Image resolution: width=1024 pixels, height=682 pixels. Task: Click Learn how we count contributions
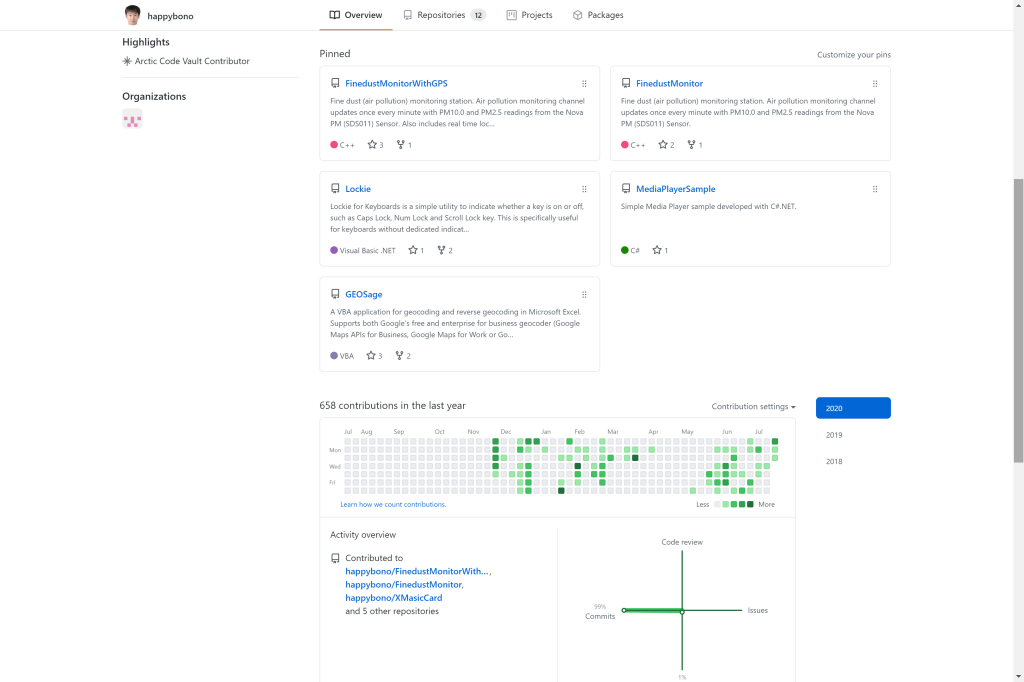pos(393,504)
